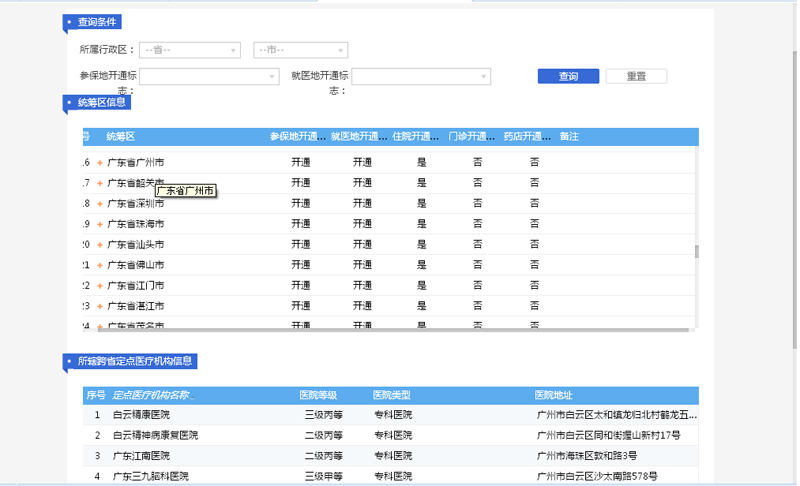Viewport: 800px width, 486px height.
Task: Click the 定点医疗机构名称 column header
Action: pos(153,395)
